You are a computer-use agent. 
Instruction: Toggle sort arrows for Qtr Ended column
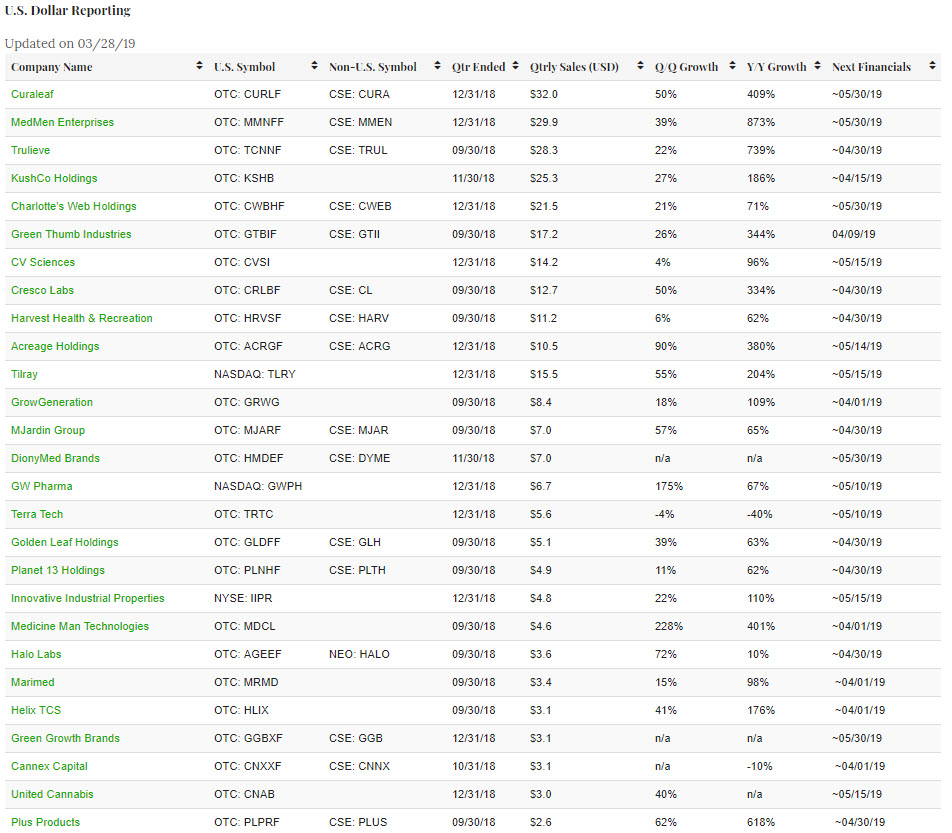pyautogui.click(x=516, y=67)
